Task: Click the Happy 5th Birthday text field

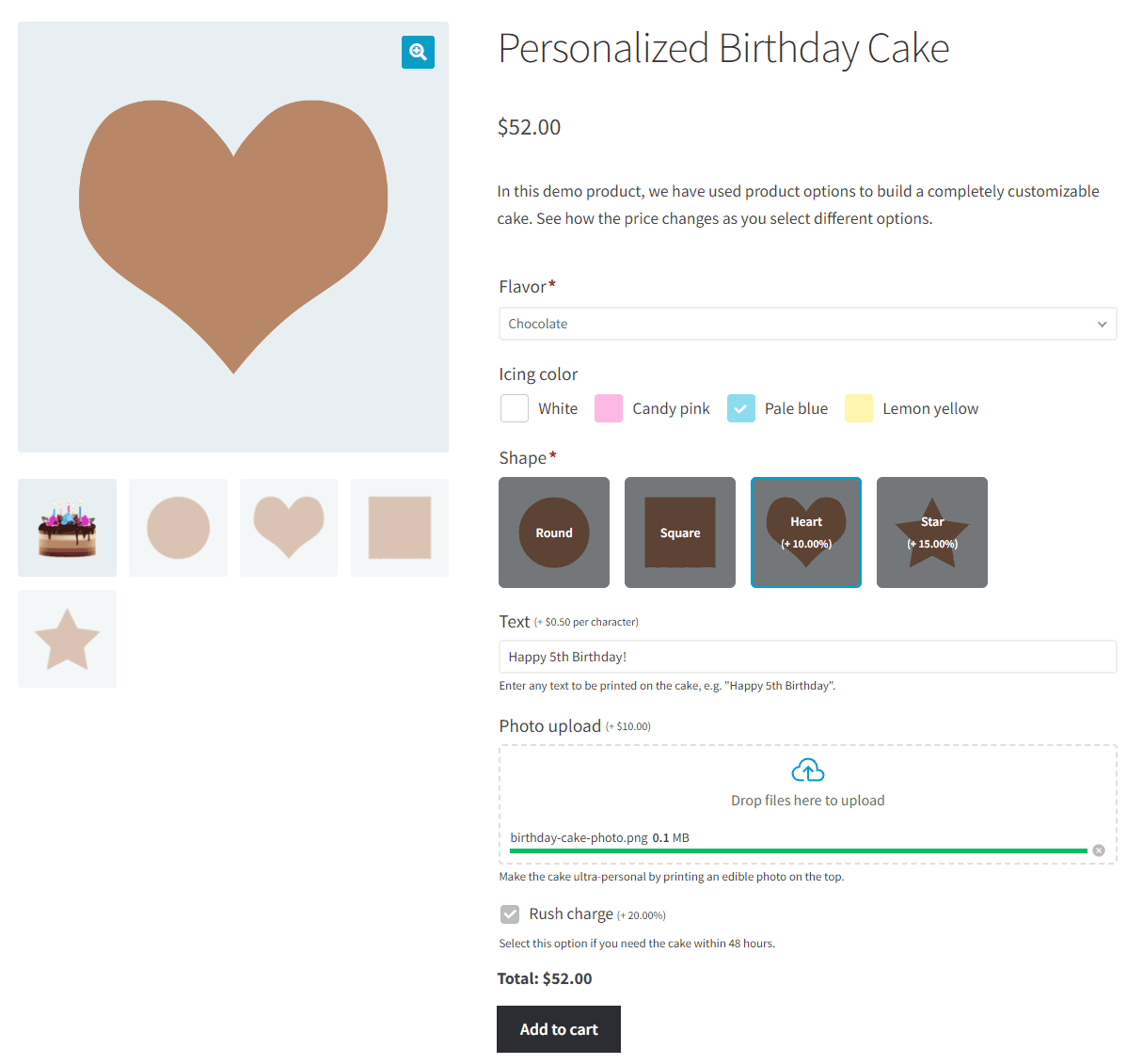Action: tap(807, 656)
